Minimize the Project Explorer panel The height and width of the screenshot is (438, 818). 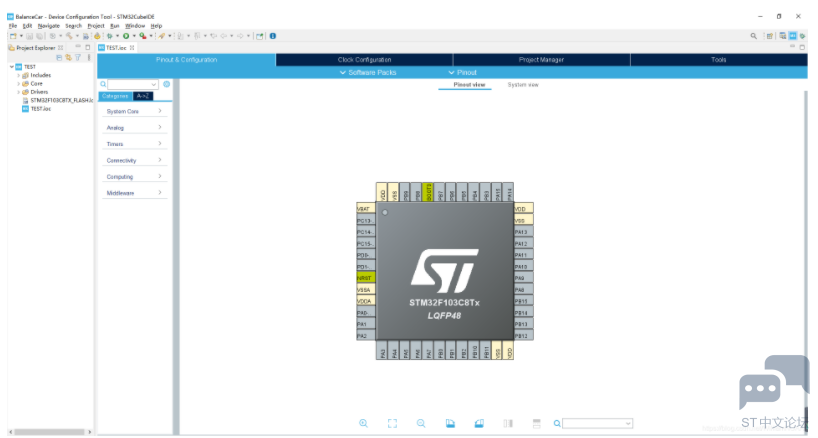coord(78,47)
